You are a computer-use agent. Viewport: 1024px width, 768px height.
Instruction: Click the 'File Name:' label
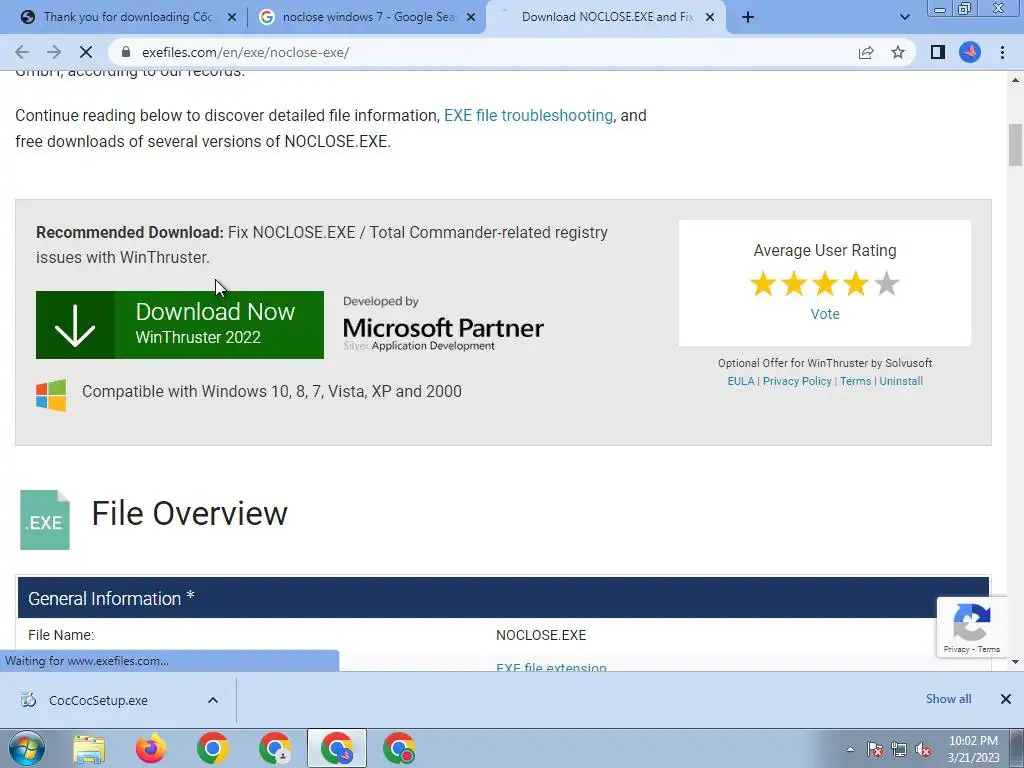[x=61, y=635]
